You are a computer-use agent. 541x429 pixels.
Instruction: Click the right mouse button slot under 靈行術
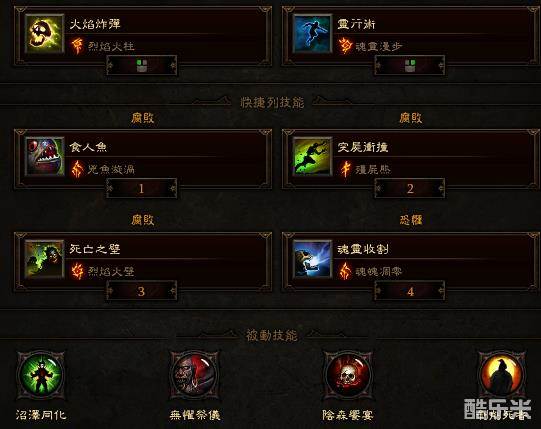pyautogui.click(x=410, y=65)
